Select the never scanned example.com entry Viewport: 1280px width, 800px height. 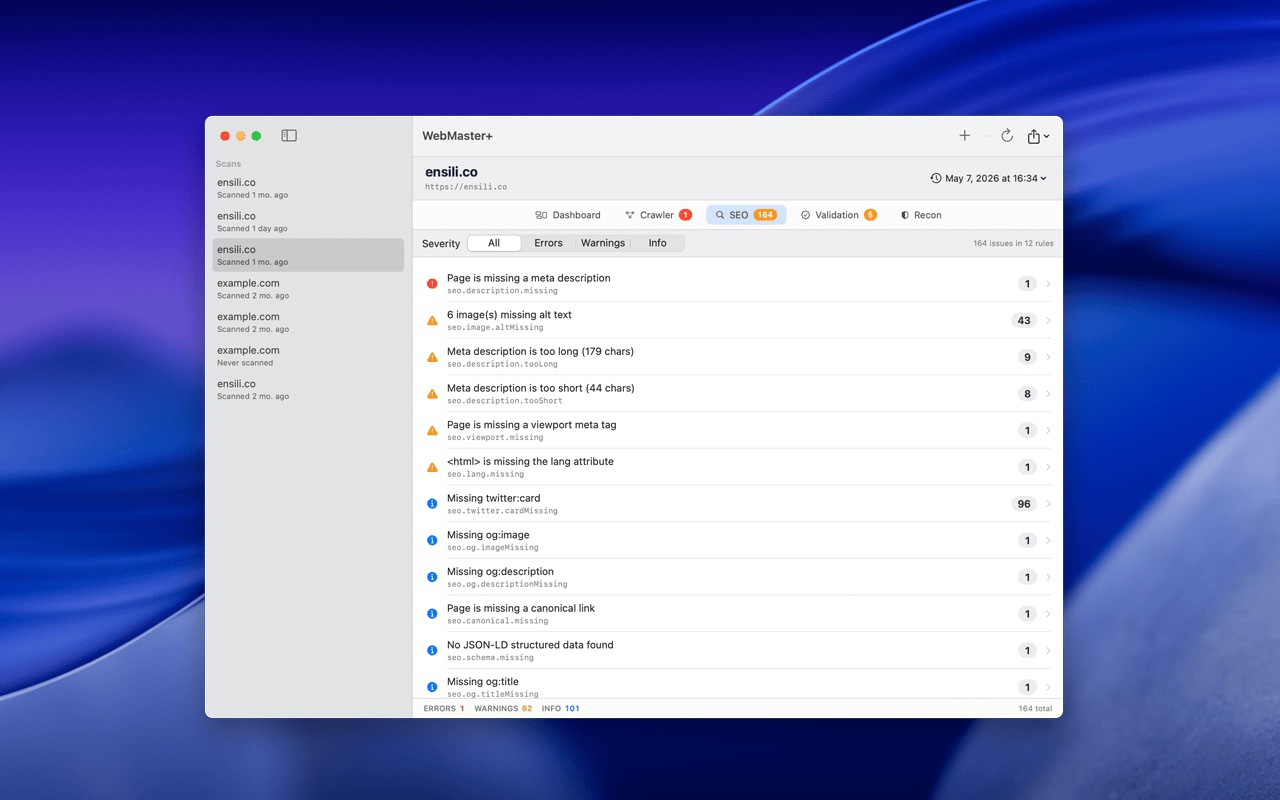pos(308,355)
